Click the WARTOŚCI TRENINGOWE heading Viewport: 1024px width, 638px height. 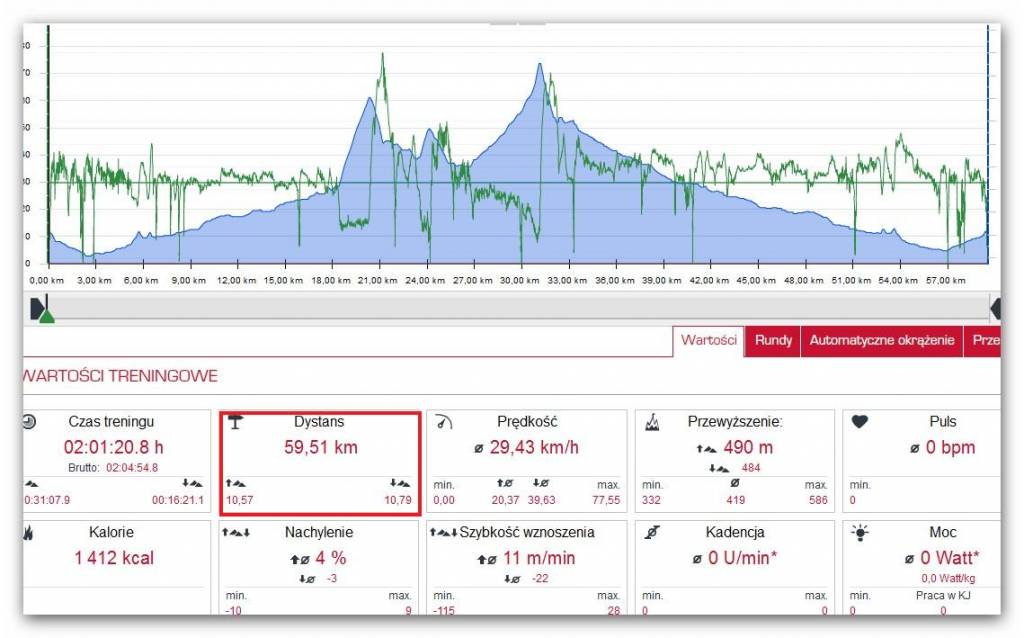pos(120,376)
